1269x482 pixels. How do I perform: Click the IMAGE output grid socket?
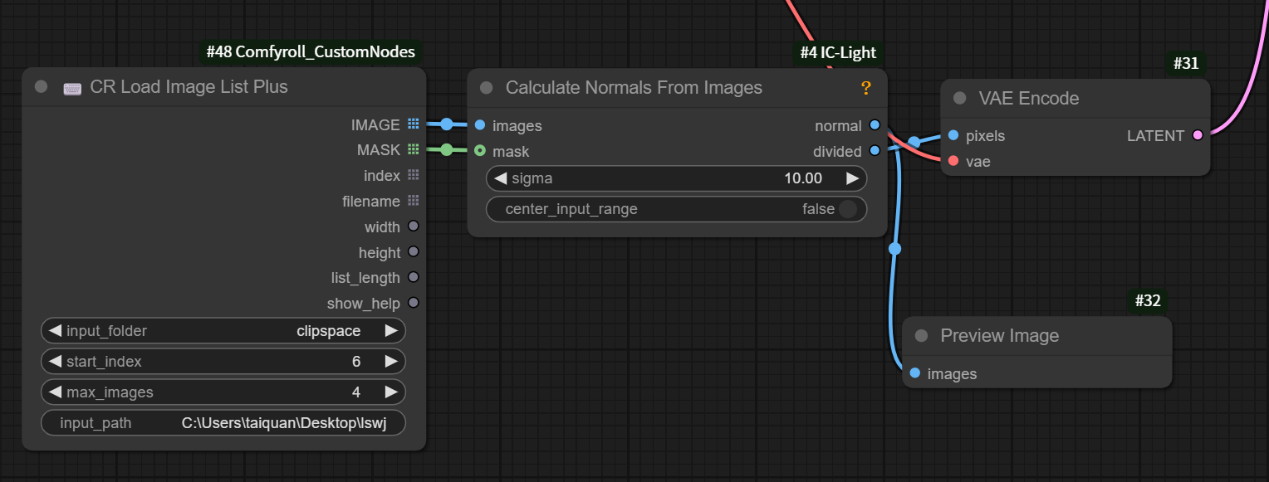(413, 125)
